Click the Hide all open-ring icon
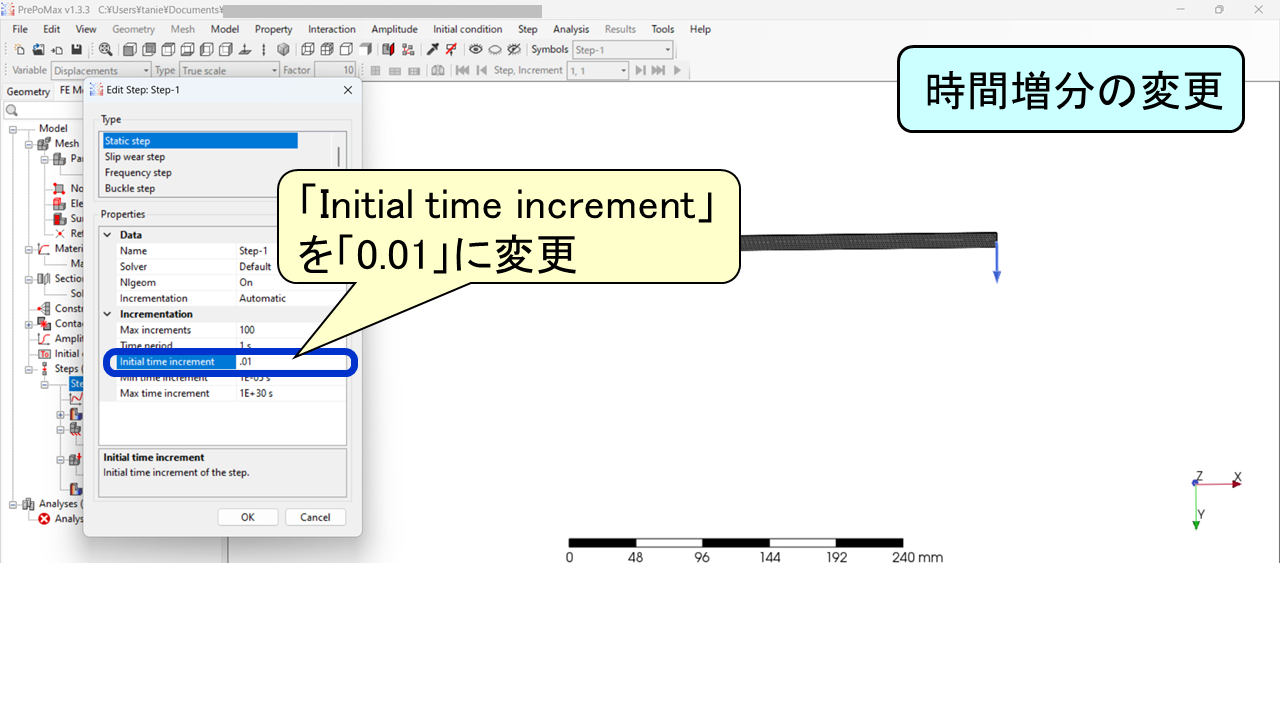 click(x=495, y=49)
